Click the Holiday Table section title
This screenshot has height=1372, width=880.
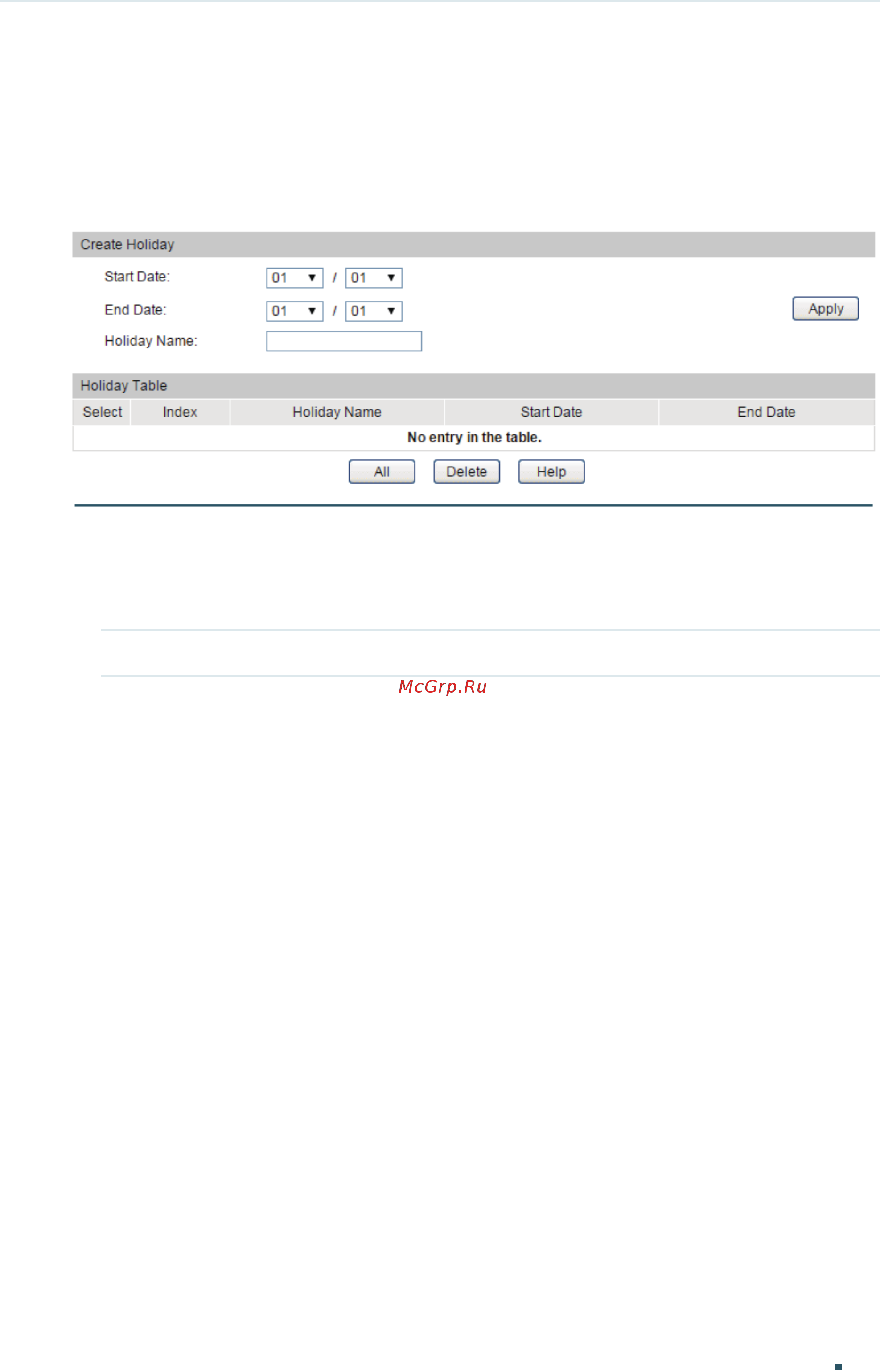point(124,386)
